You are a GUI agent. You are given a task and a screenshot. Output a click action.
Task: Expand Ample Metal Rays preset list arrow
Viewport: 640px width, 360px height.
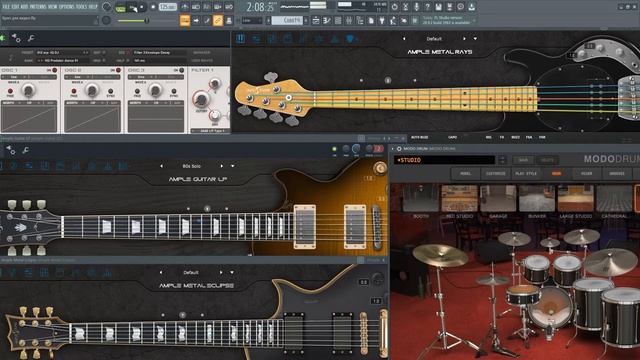click(475, 39)
